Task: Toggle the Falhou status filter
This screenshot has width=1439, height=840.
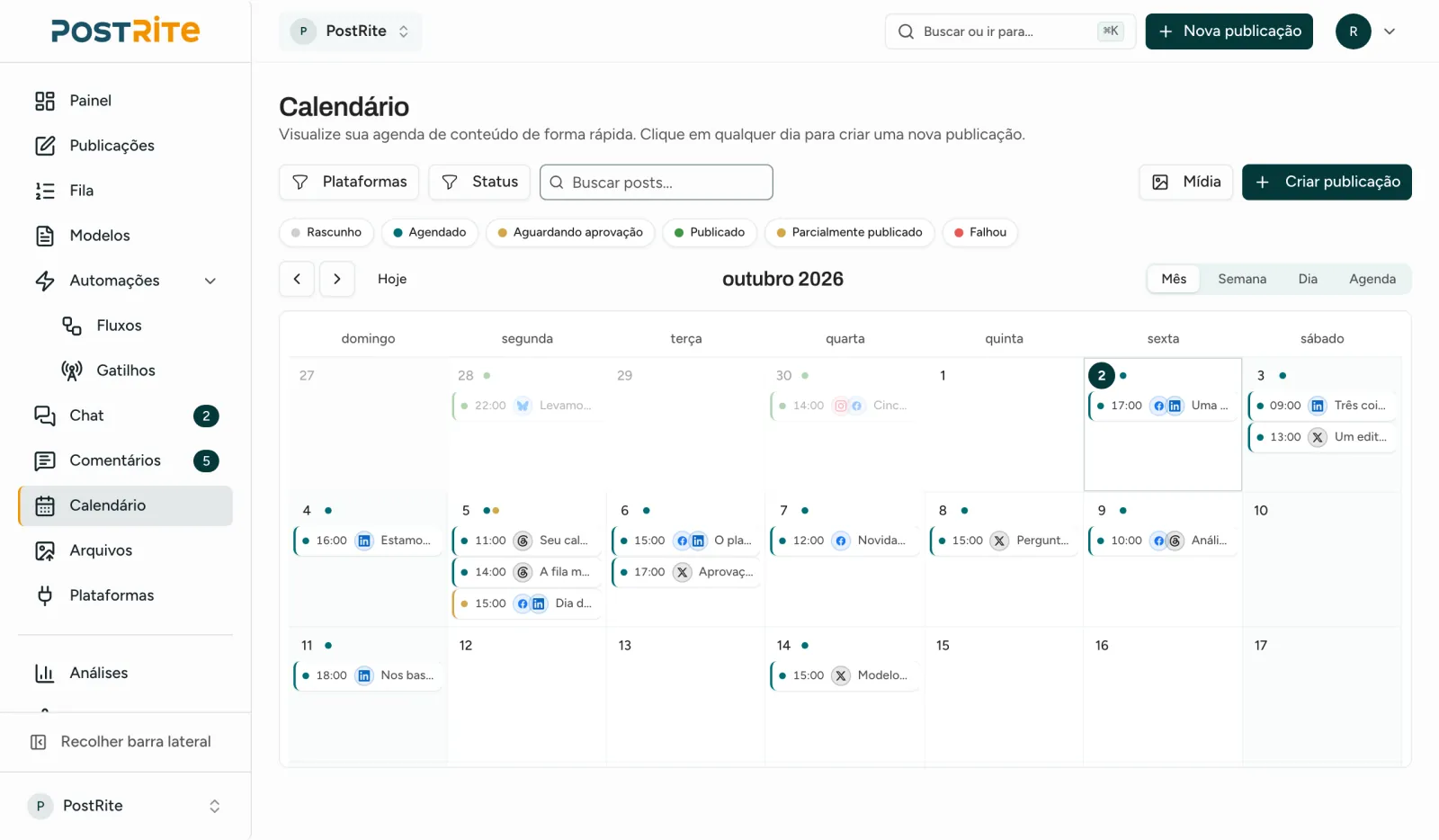Action: 980,232
